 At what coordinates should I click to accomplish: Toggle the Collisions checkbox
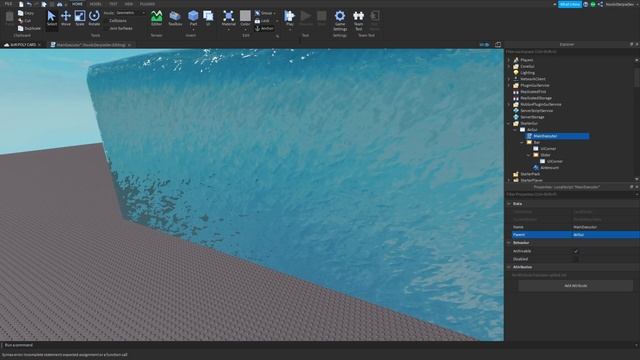point(106,20)
